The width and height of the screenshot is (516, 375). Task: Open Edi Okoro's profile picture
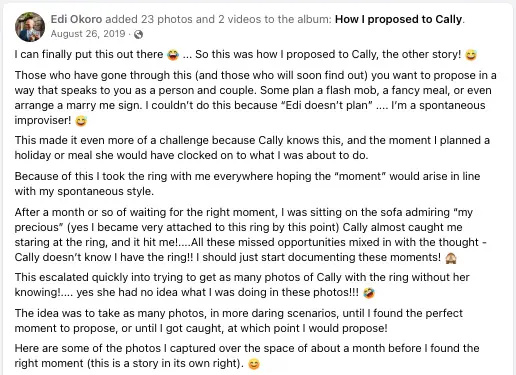coord(30,27)
